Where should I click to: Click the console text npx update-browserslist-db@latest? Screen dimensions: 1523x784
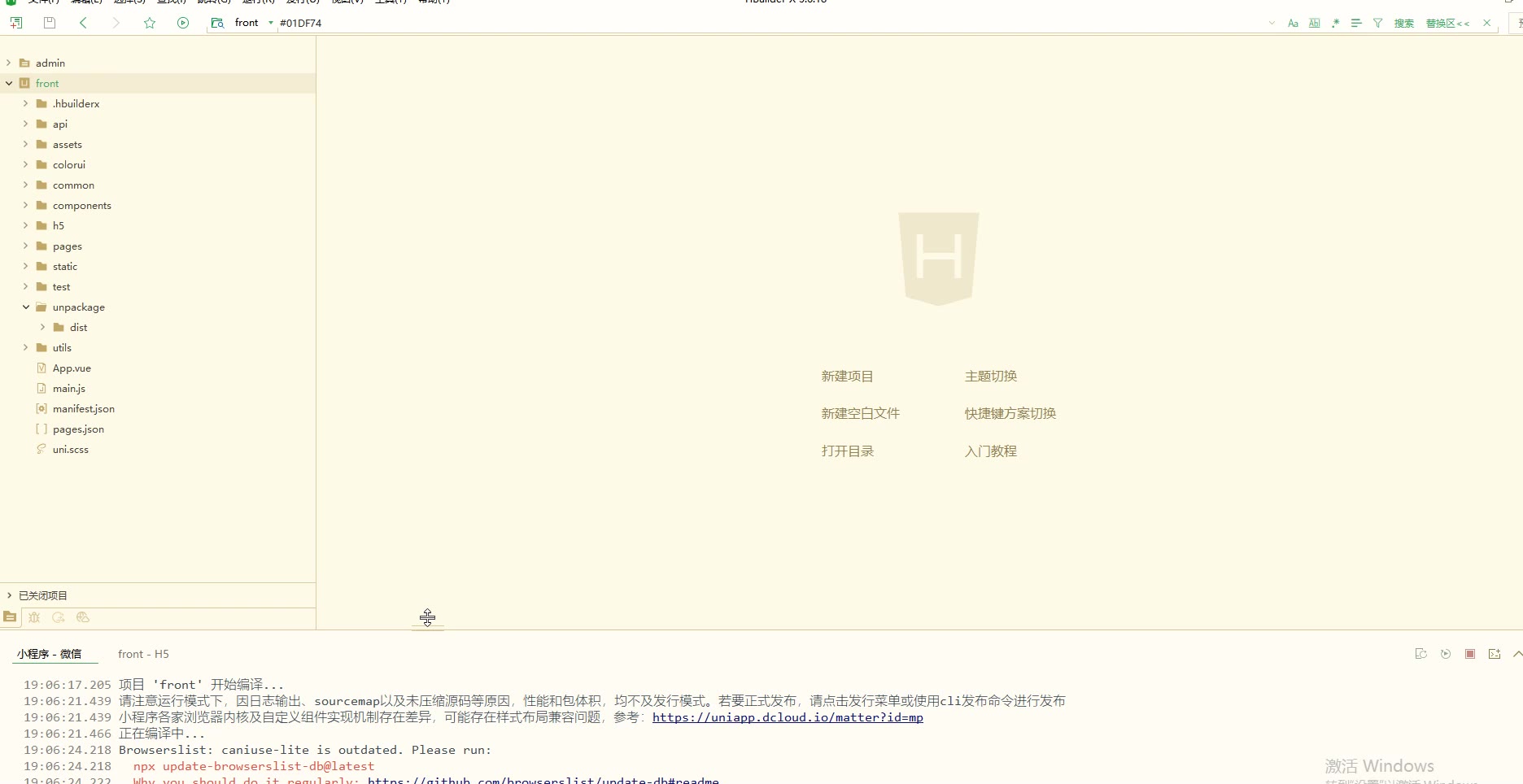click(x=254, y=766)
